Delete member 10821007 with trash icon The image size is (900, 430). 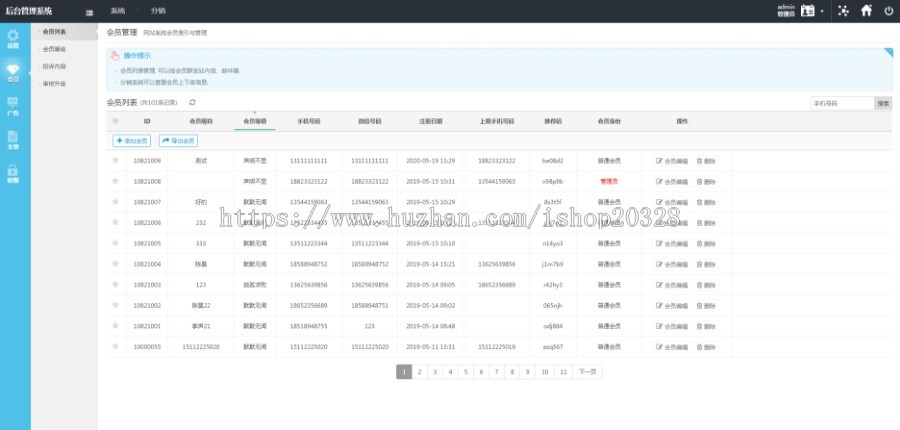(x=706, y=202)
